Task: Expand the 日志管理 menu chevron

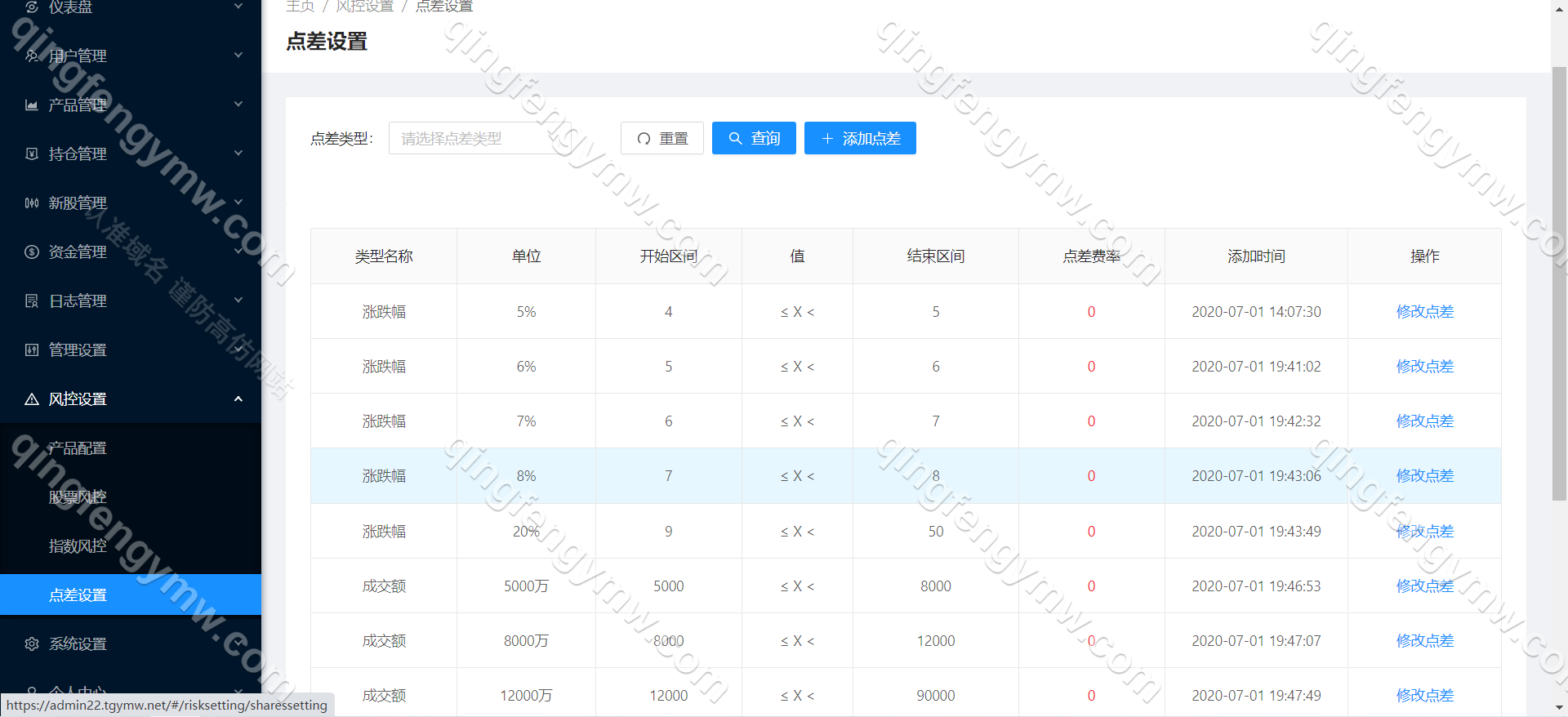Action: [238, 301]
